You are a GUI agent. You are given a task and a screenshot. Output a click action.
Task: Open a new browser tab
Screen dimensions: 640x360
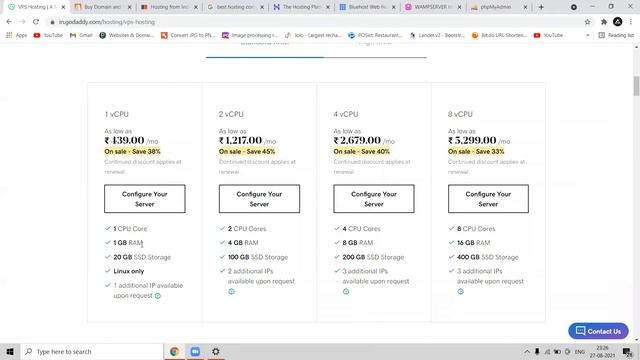coord(541,7)
